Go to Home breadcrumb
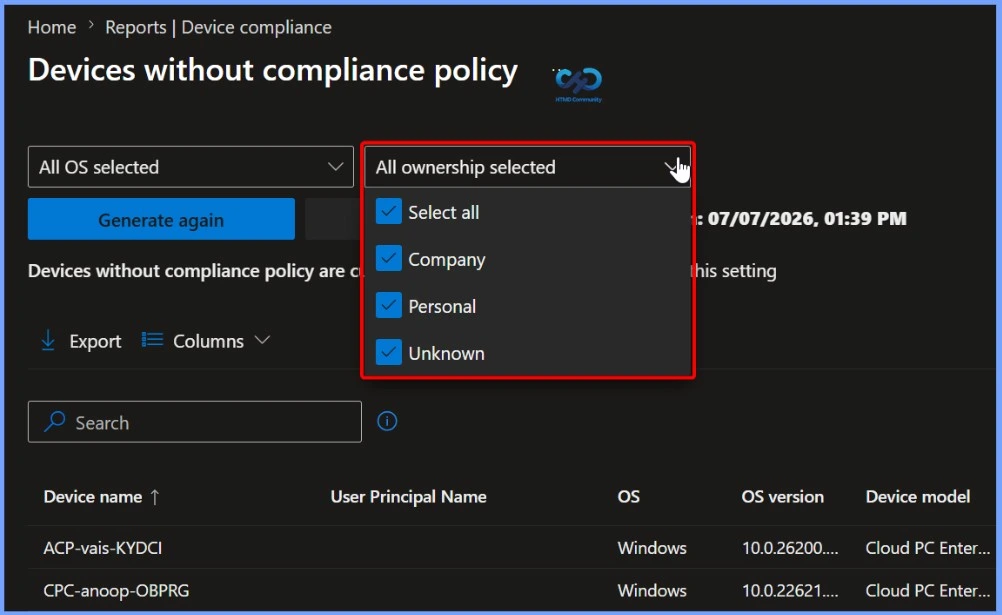1002x615 pixels. 52,27
